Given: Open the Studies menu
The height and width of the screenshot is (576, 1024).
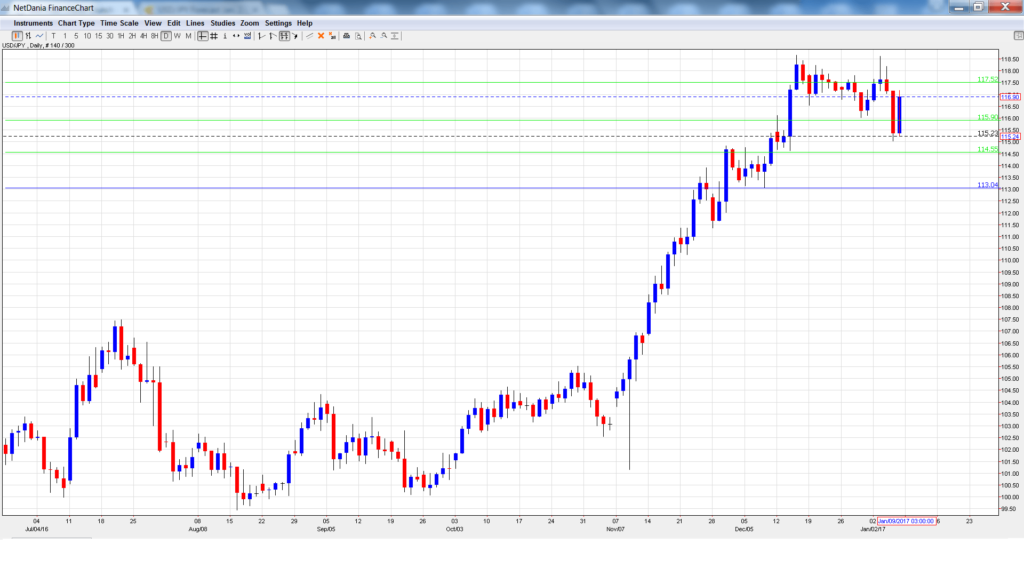Looking at the screenshot, I should (221, 22).
